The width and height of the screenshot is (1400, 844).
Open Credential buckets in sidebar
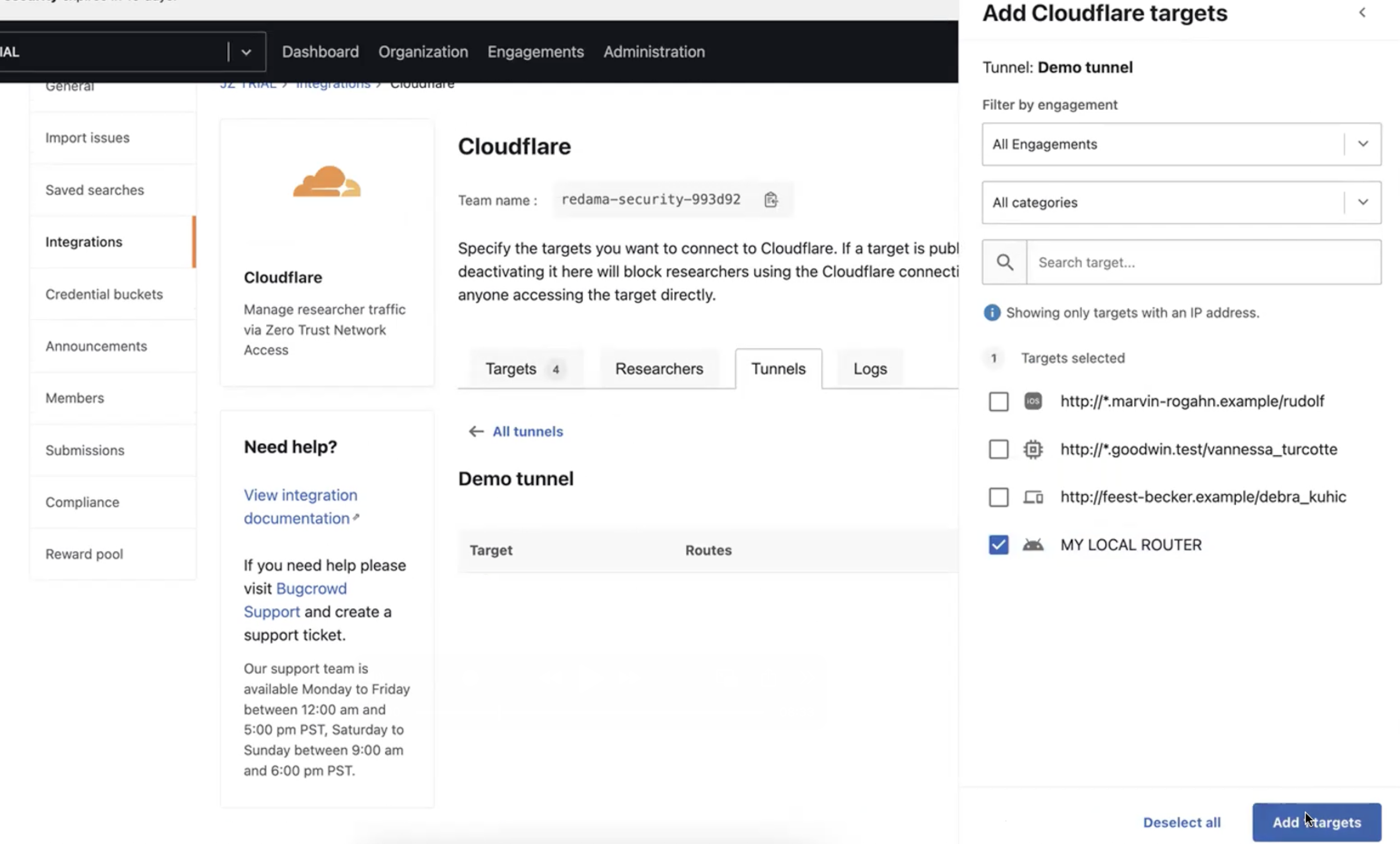click(x=113, y=294)
